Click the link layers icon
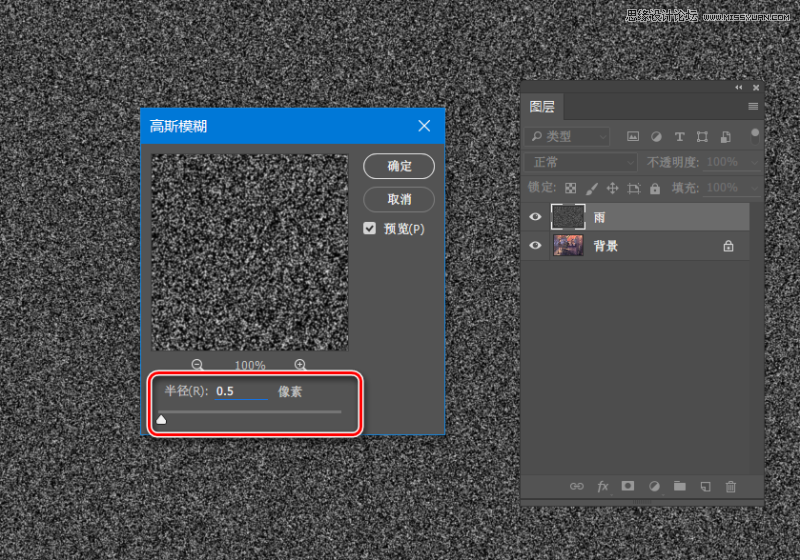 tap(577, 487)
